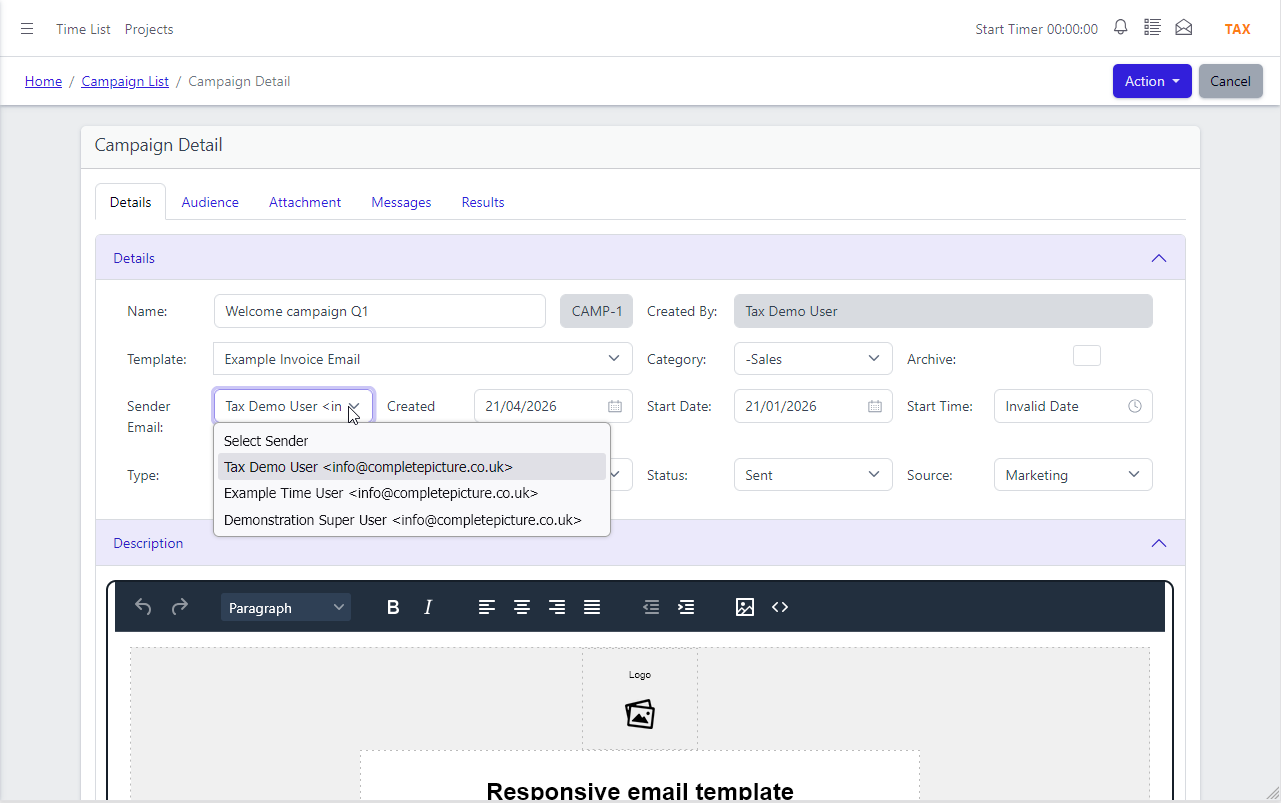Justify text alignment

pyautogui.click(x=592, y=607)
